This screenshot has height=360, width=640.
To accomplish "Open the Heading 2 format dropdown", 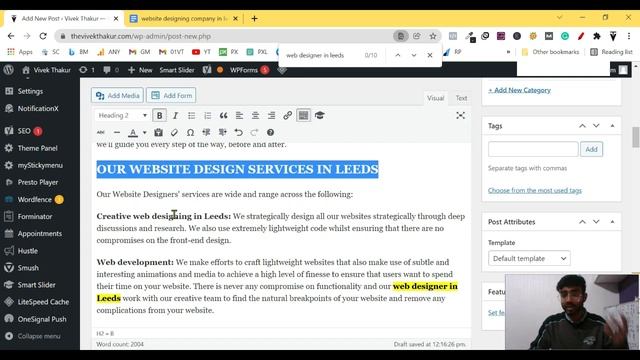I will [122, 116].
